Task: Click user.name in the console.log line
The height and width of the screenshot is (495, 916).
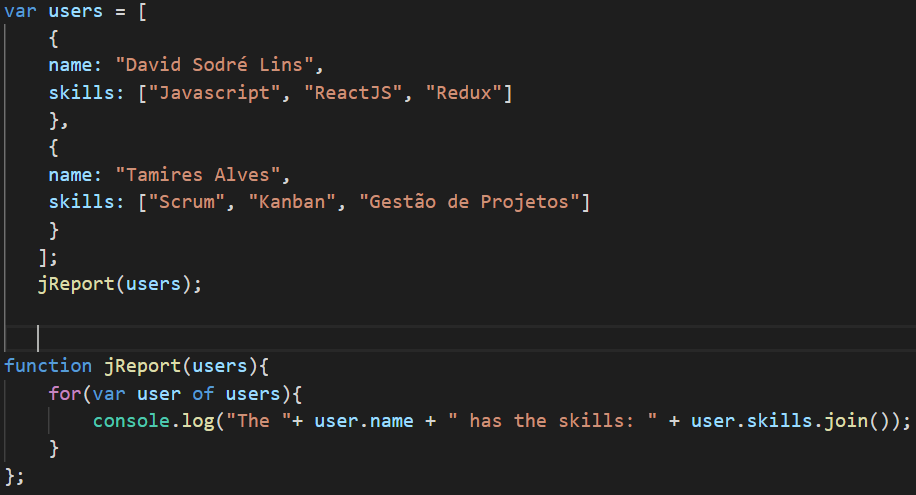Action: 363,421
